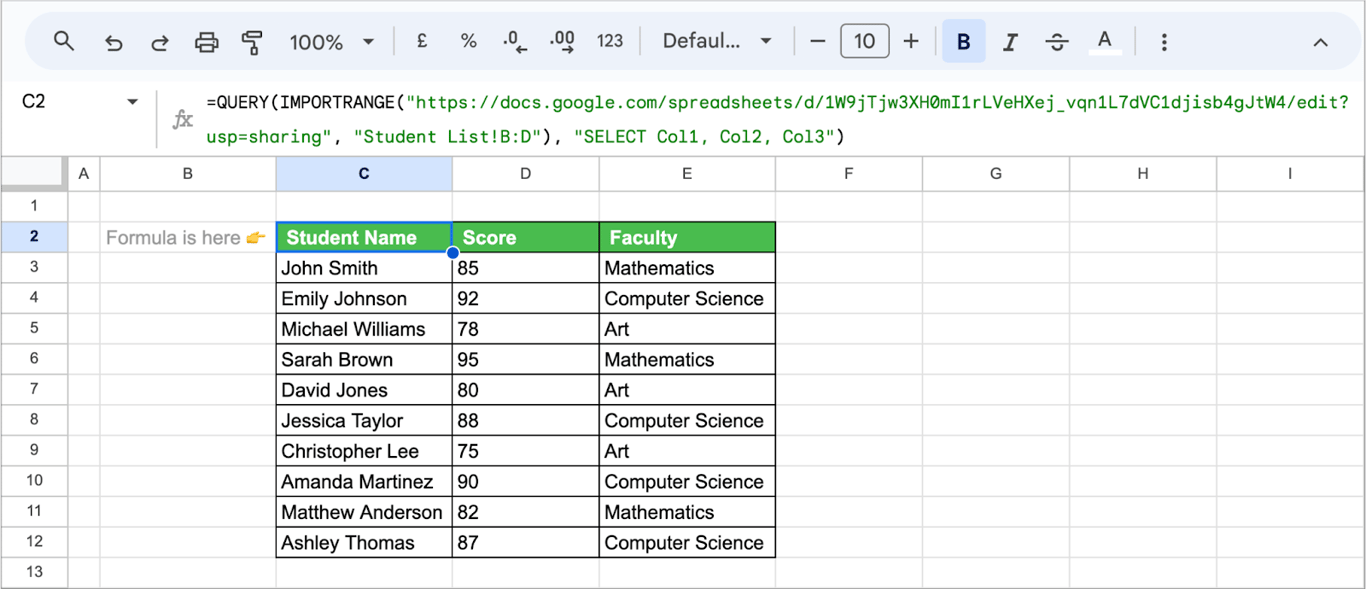Select column B header

[x=188, y=174]
